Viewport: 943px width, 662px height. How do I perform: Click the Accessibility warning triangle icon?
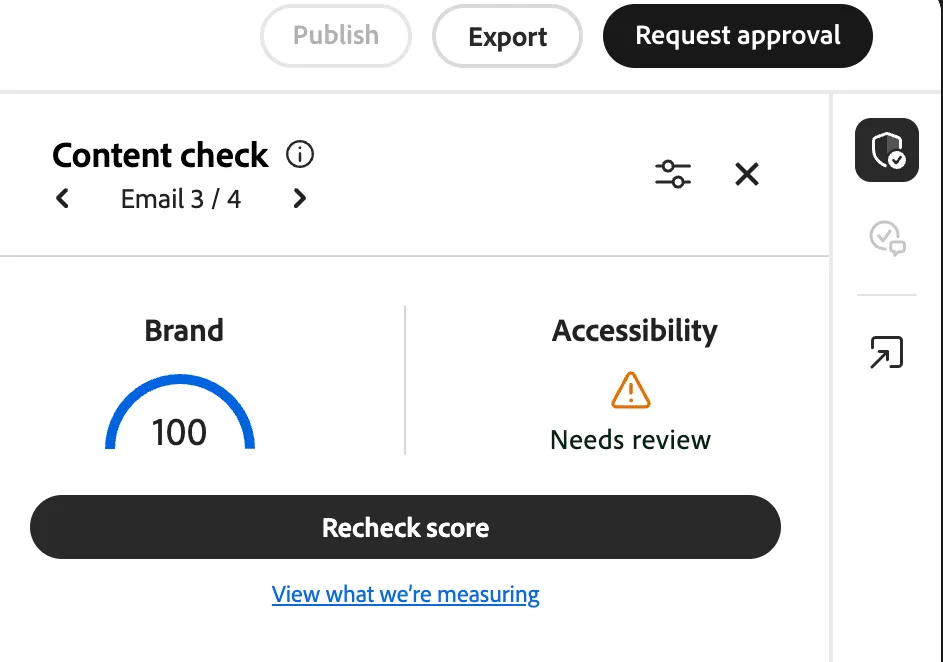pos(630,390)
